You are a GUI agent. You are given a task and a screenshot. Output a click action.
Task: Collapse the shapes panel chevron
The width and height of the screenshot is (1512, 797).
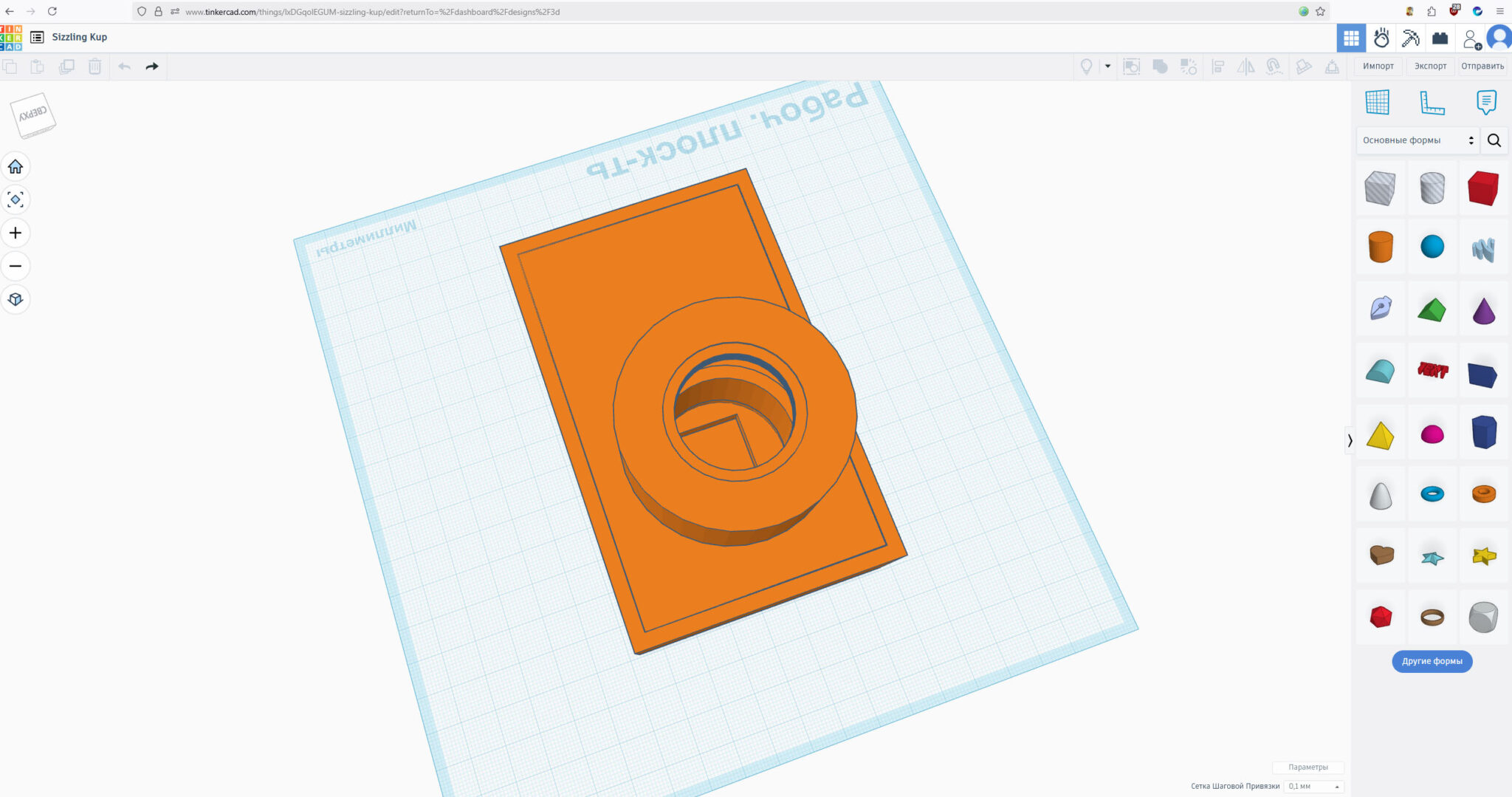click(1350, 441)
